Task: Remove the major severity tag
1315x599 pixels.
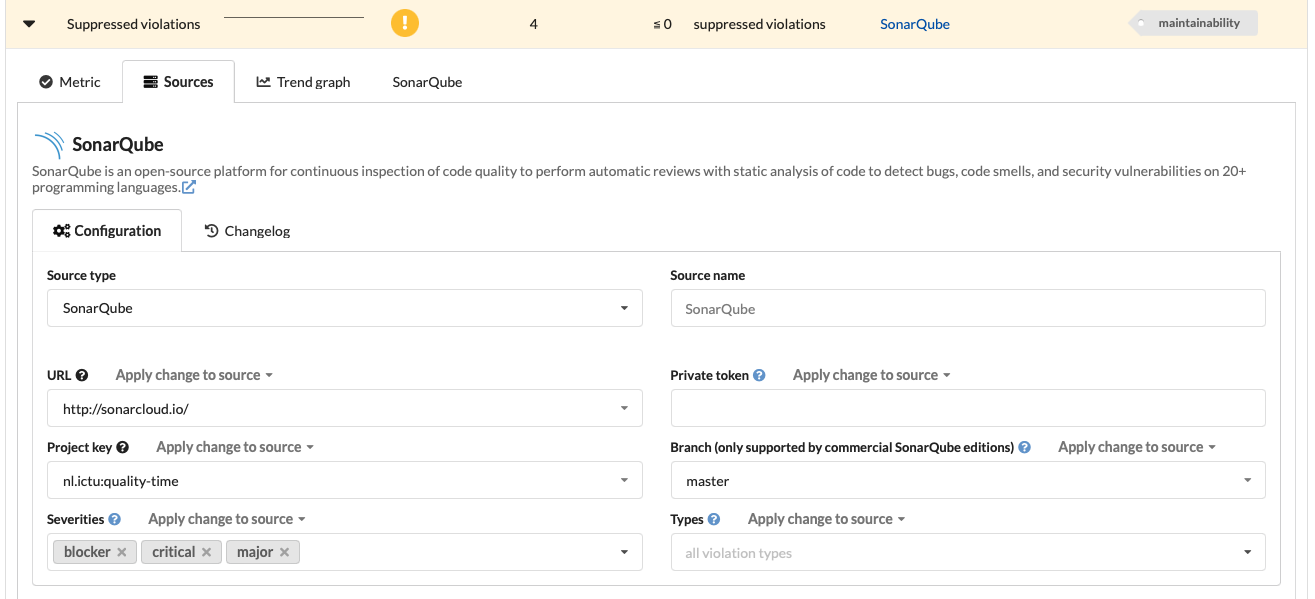Action: 284,552
